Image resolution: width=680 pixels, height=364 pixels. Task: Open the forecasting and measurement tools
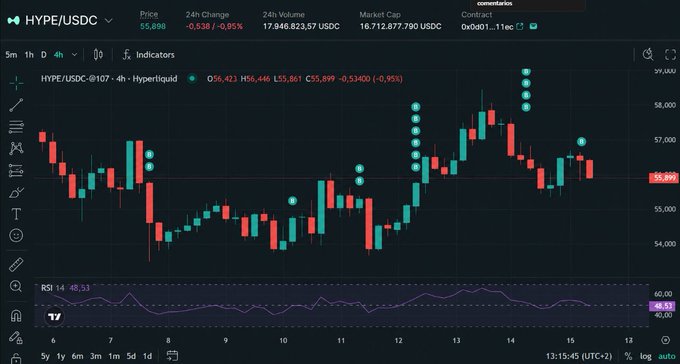point(16,171)
